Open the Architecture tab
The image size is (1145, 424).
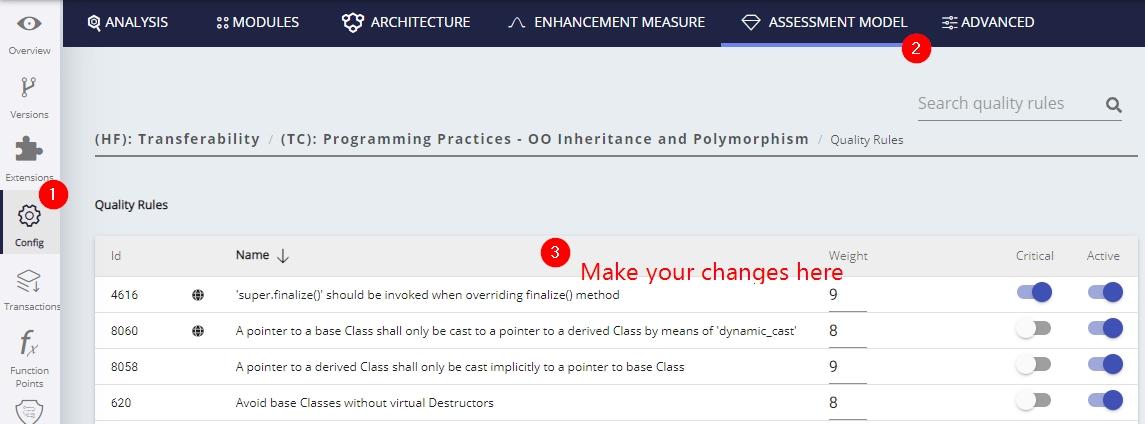coord(406,22)
